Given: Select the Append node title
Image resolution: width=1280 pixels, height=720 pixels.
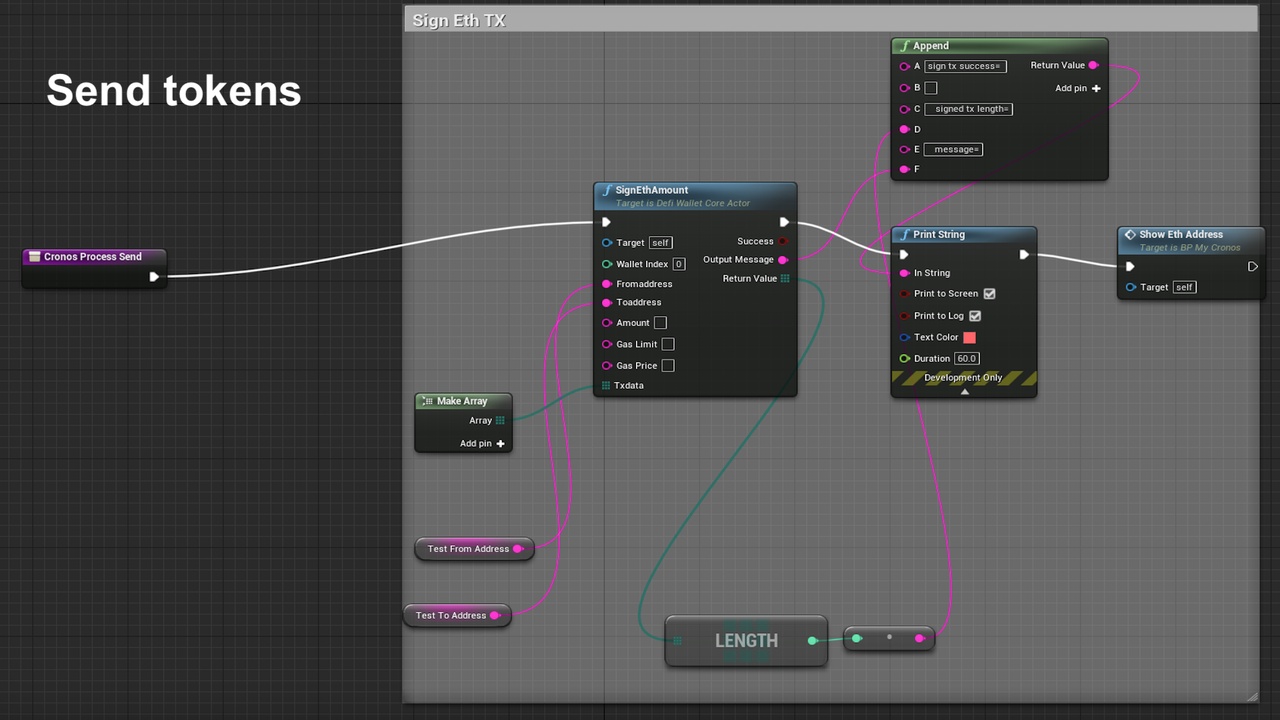Looking at the screenshot, I should coord(931,46).
